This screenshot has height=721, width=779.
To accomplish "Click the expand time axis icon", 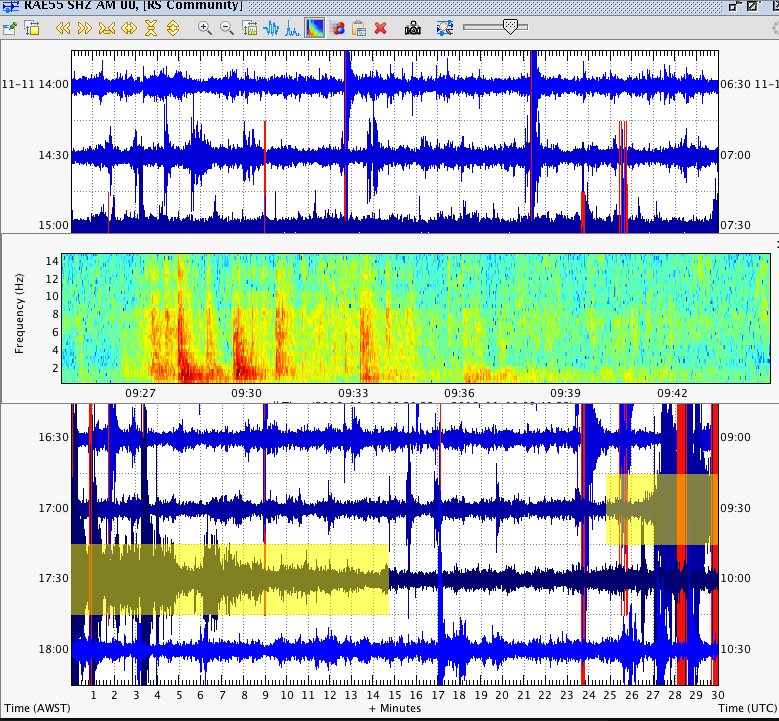I will (x=129, y=28).
